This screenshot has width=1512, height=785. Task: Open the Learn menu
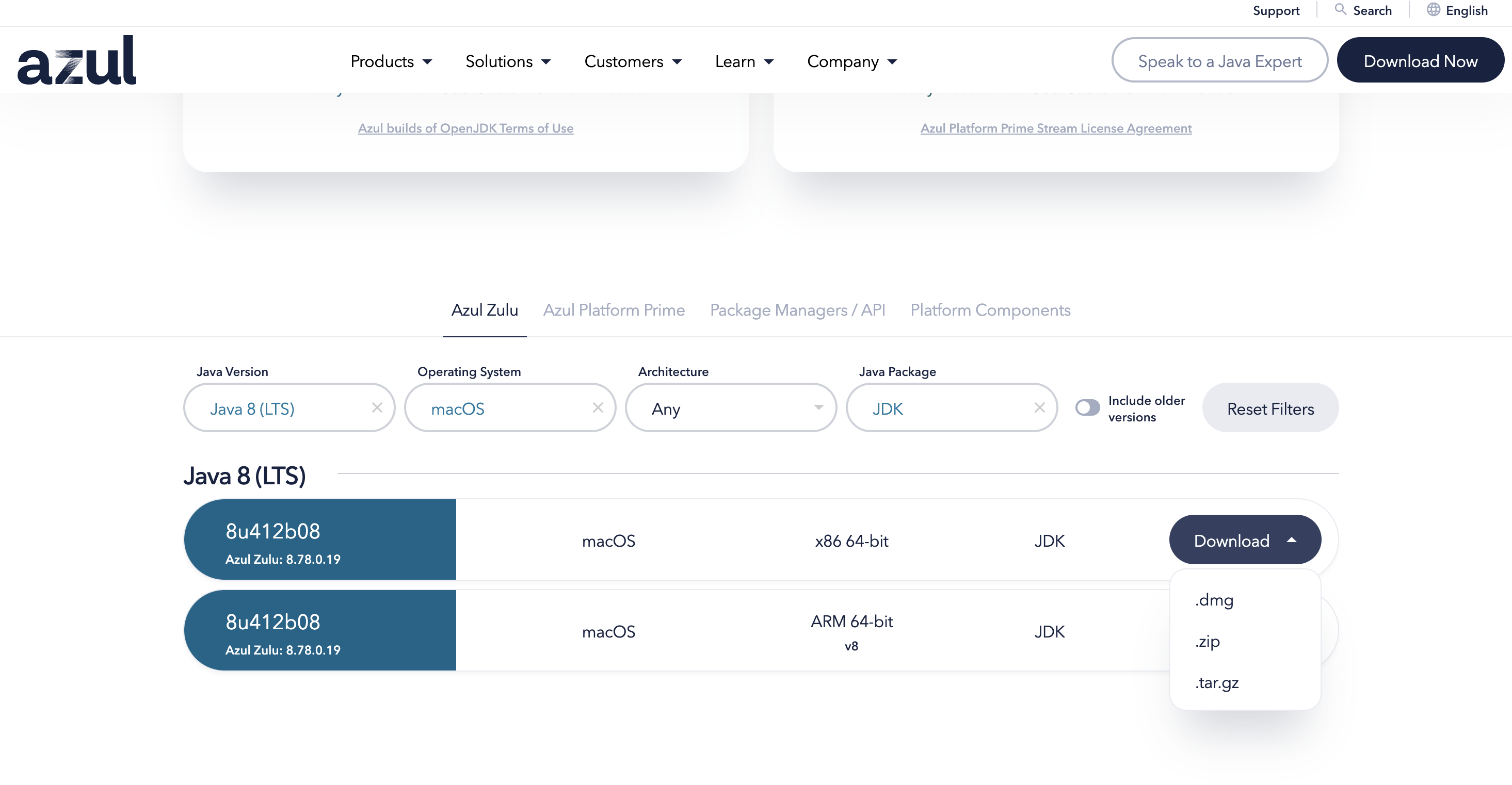point(744,61)
